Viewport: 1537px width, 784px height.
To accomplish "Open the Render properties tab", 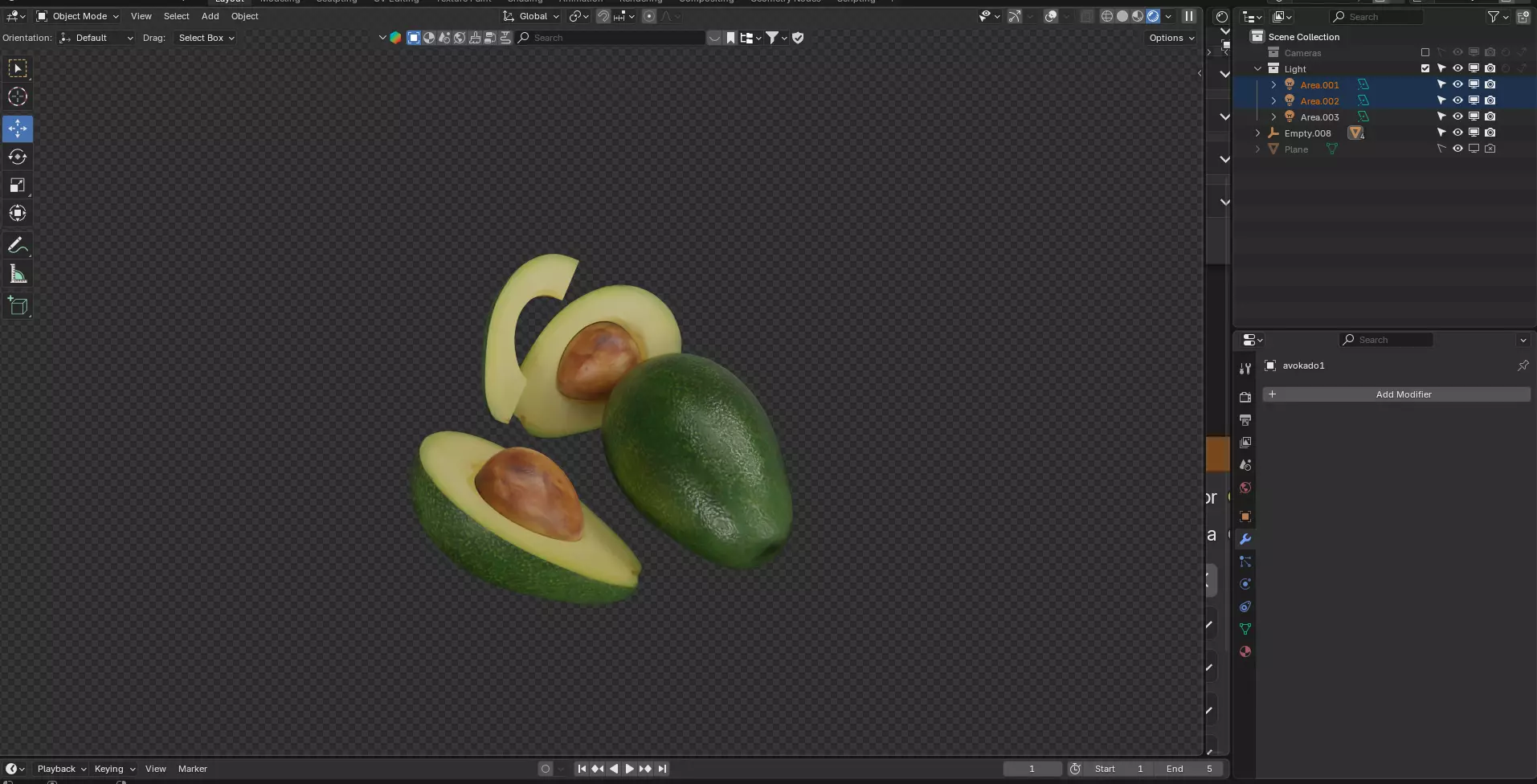I will coord(1245,397).
